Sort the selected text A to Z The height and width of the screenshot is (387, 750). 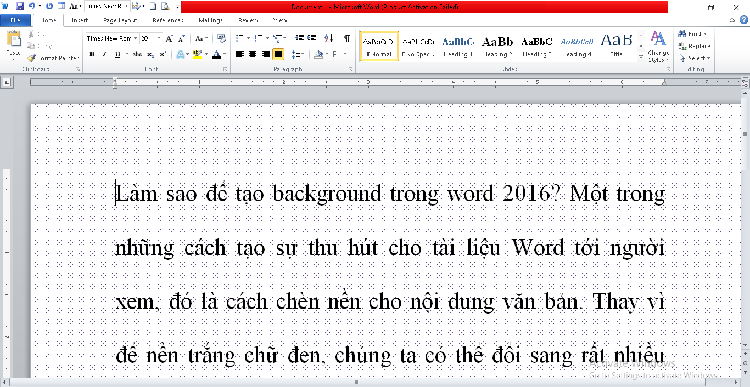pos(328,38)
